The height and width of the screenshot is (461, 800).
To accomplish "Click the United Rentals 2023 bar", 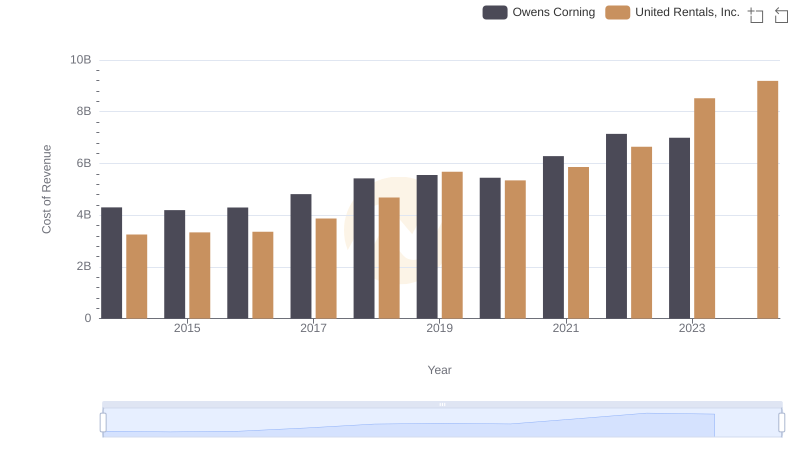I will [705, 208].
